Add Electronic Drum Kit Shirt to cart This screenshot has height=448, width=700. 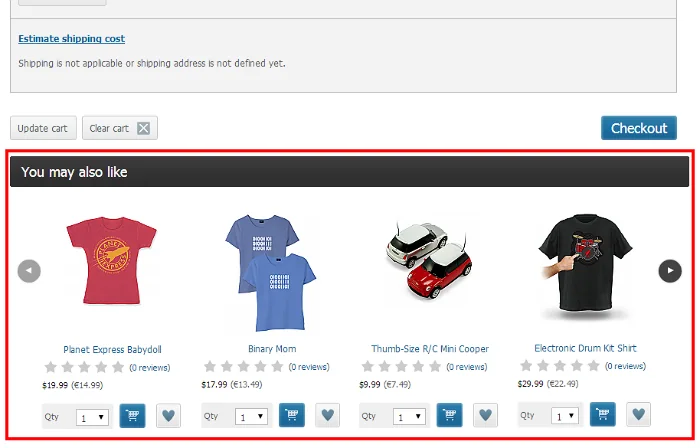(x=603, y=414)
